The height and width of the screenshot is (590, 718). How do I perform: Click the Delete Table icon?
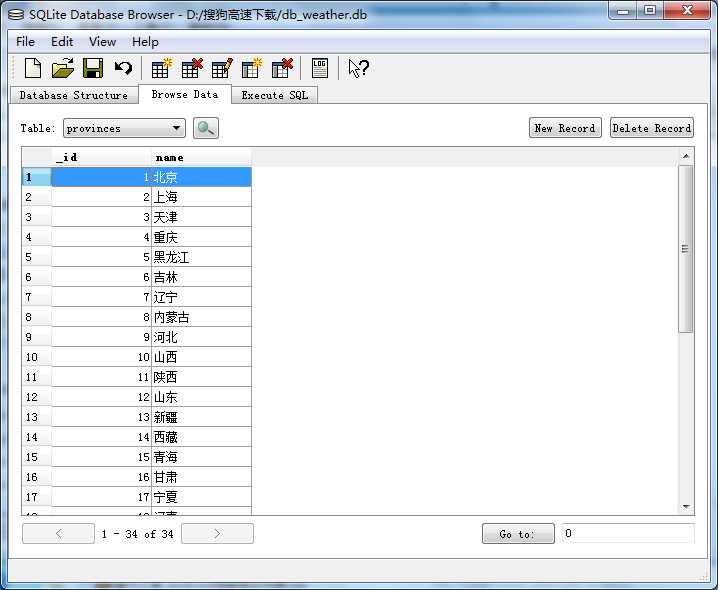(x=192, y=69)
